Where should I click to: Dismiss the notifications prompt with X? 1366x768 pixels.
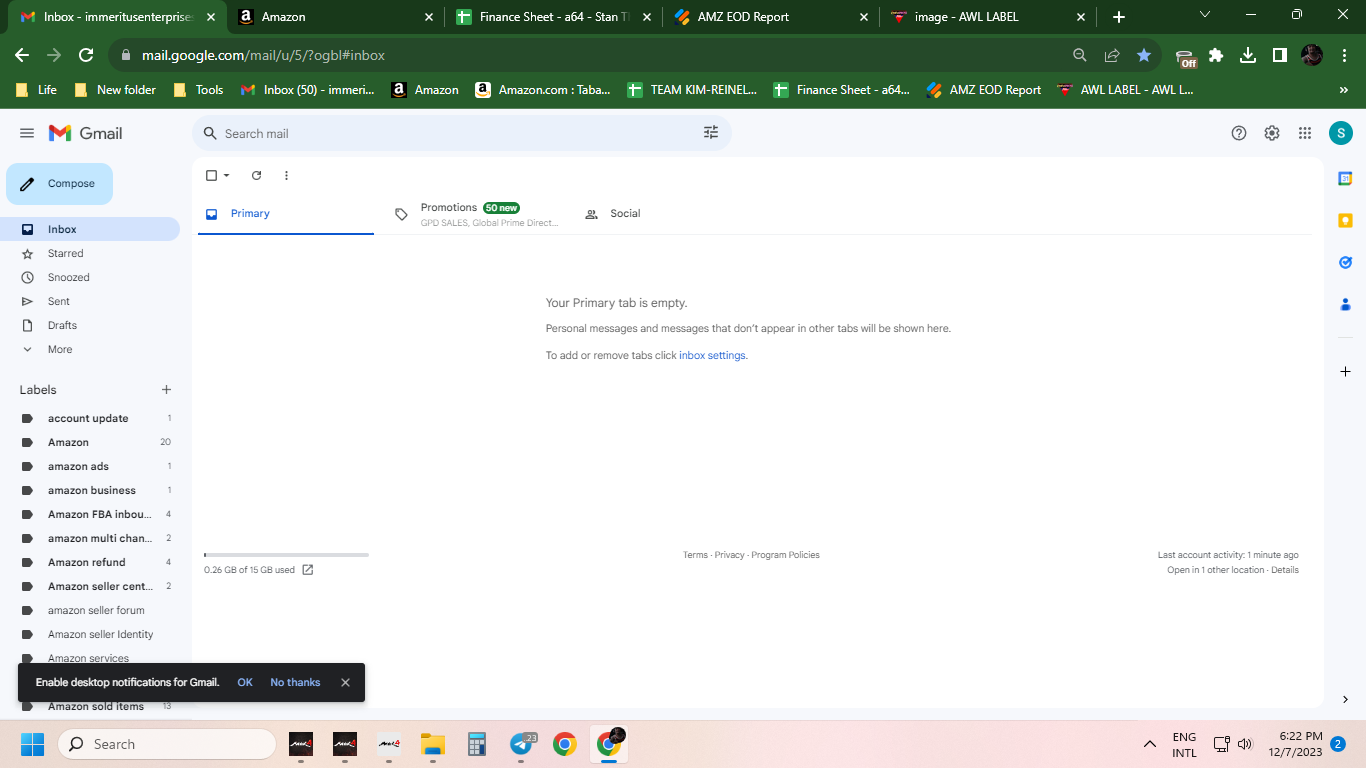point(345,682)
